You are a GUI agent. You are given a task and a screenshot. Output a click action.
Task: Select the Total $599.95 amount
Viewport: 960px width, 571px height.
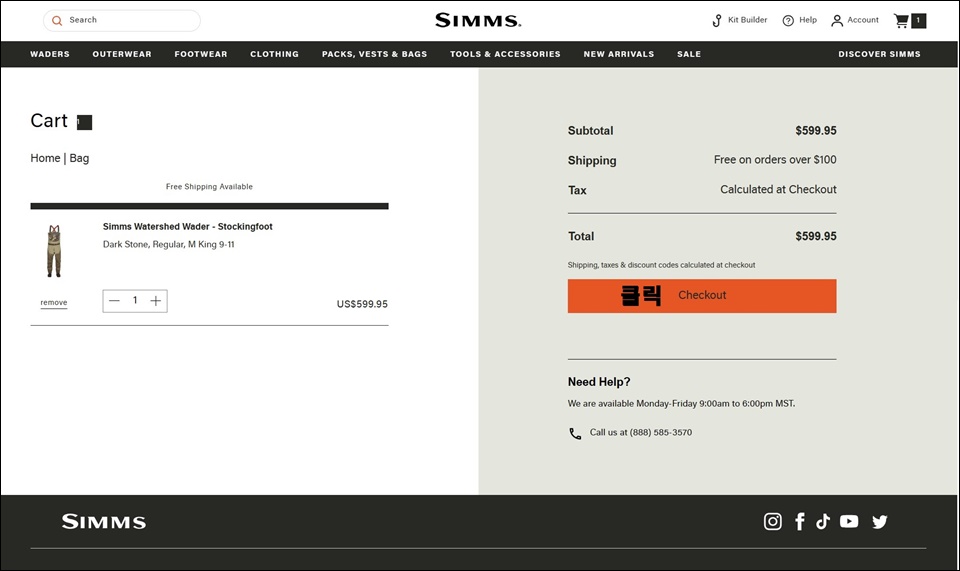[x=816, y=236]
